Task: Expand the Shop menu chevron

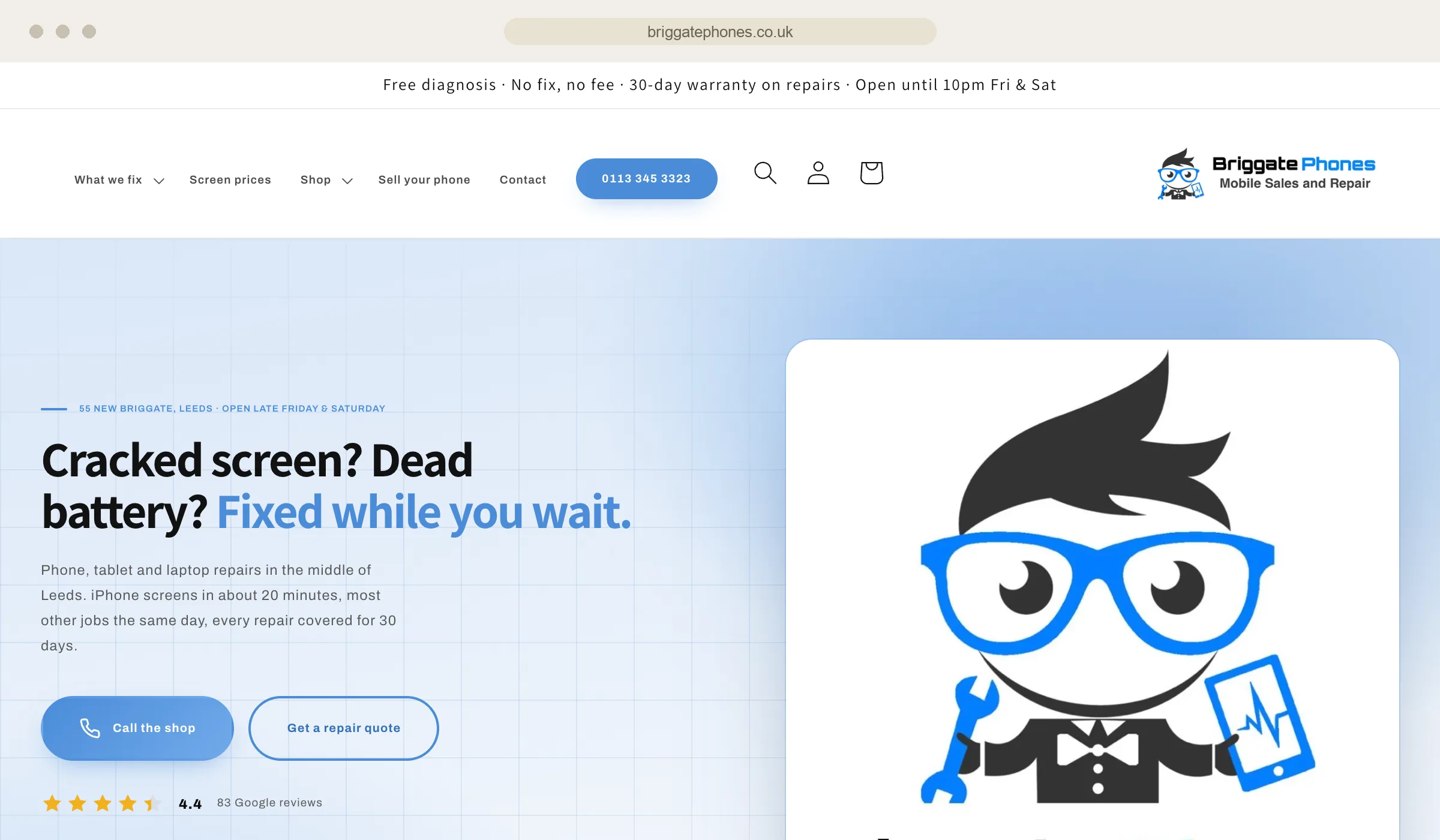Action: coord(347,181)
